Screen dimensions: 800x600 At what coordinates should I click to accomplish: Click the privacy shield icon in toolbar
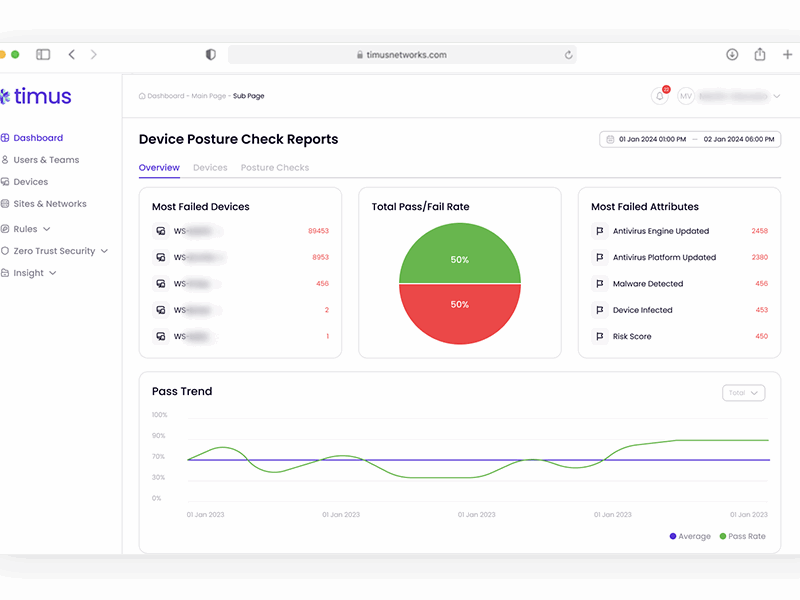tap(210, 55)
